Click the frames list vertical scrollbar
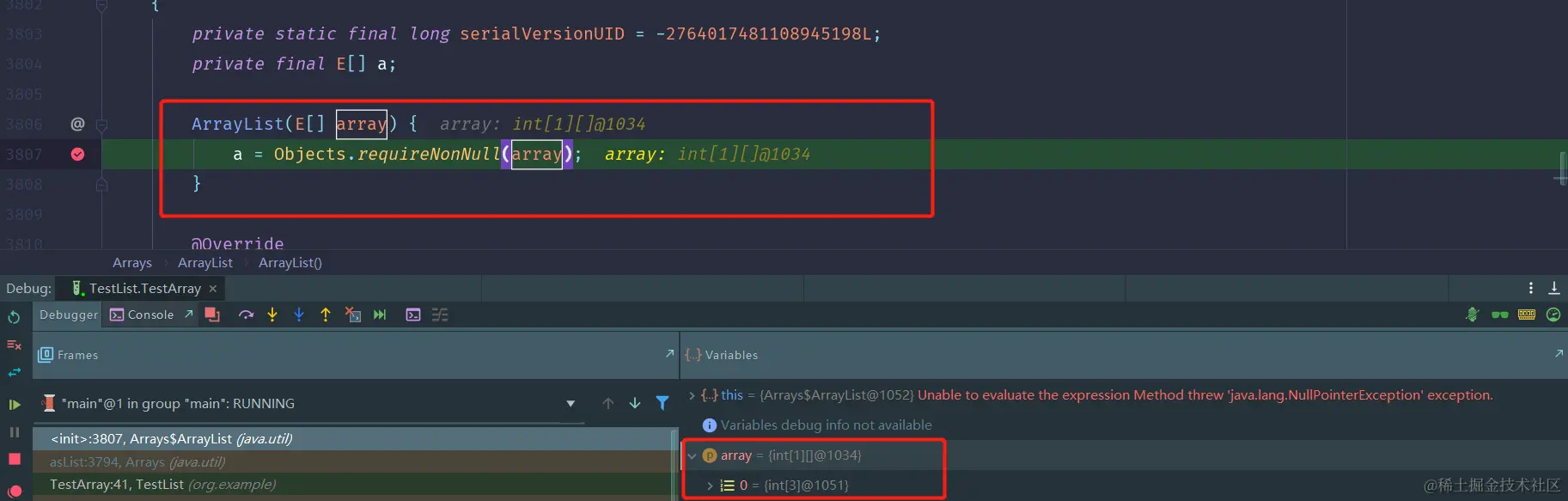 [x=674, y=464]
